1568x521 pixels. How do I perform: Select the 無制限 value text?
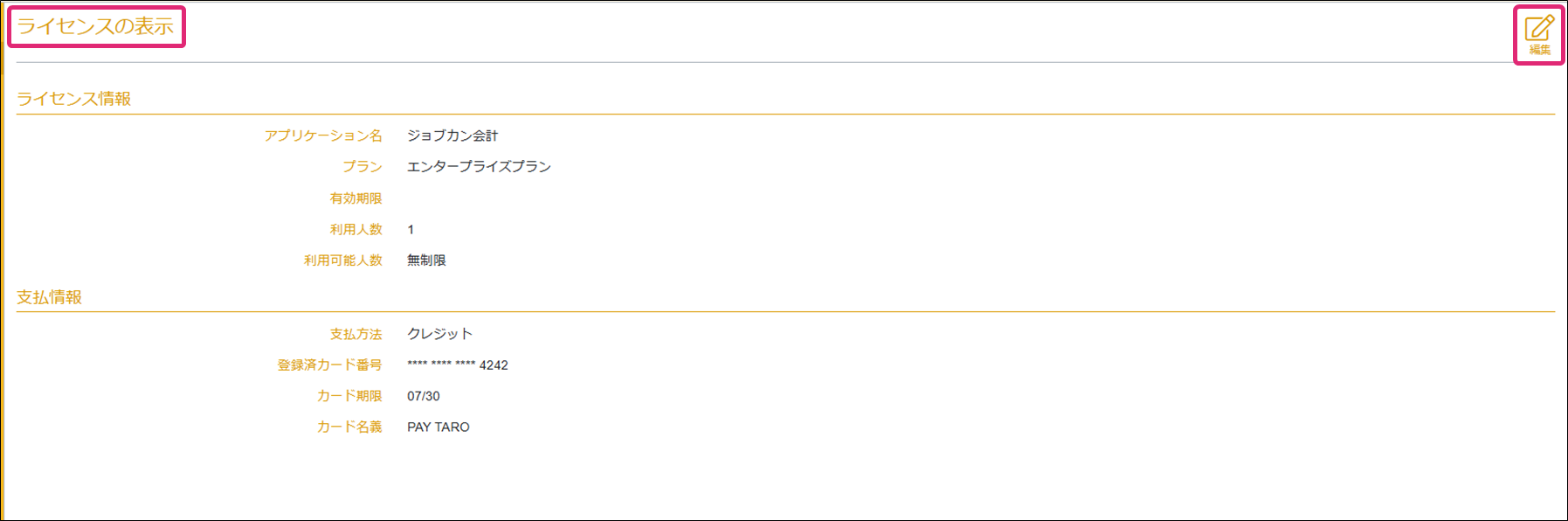[426, 260]
